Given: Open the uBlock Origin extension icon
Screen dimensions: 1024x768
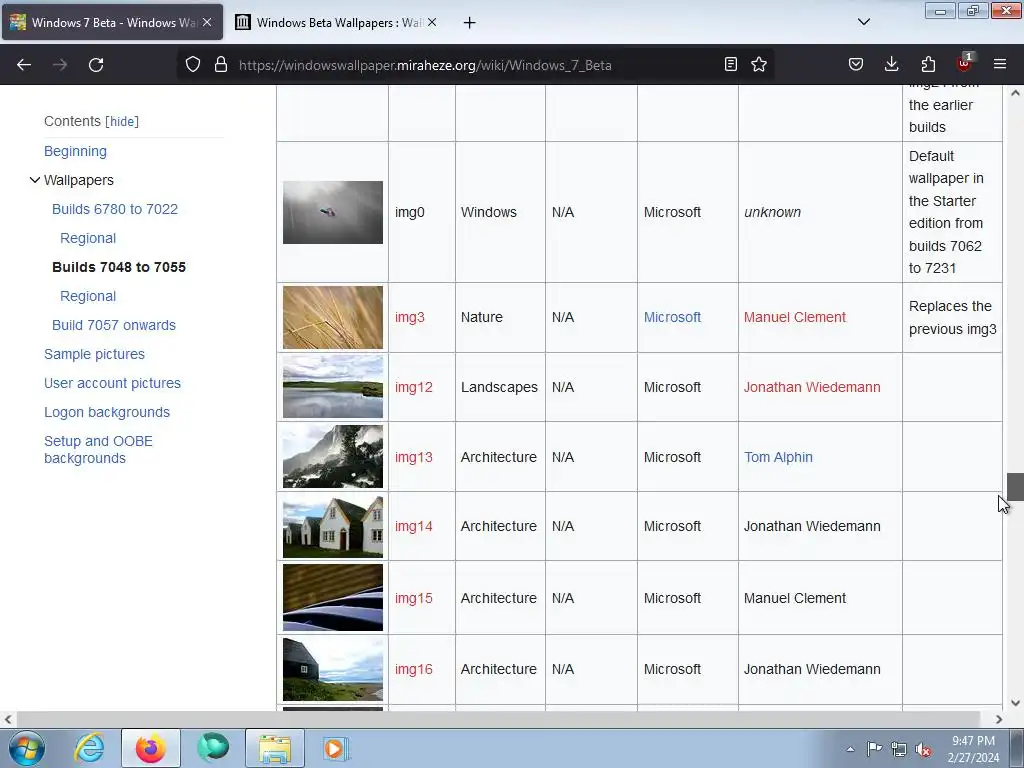Looking at the screenshot, I should [x=964, y=63].
